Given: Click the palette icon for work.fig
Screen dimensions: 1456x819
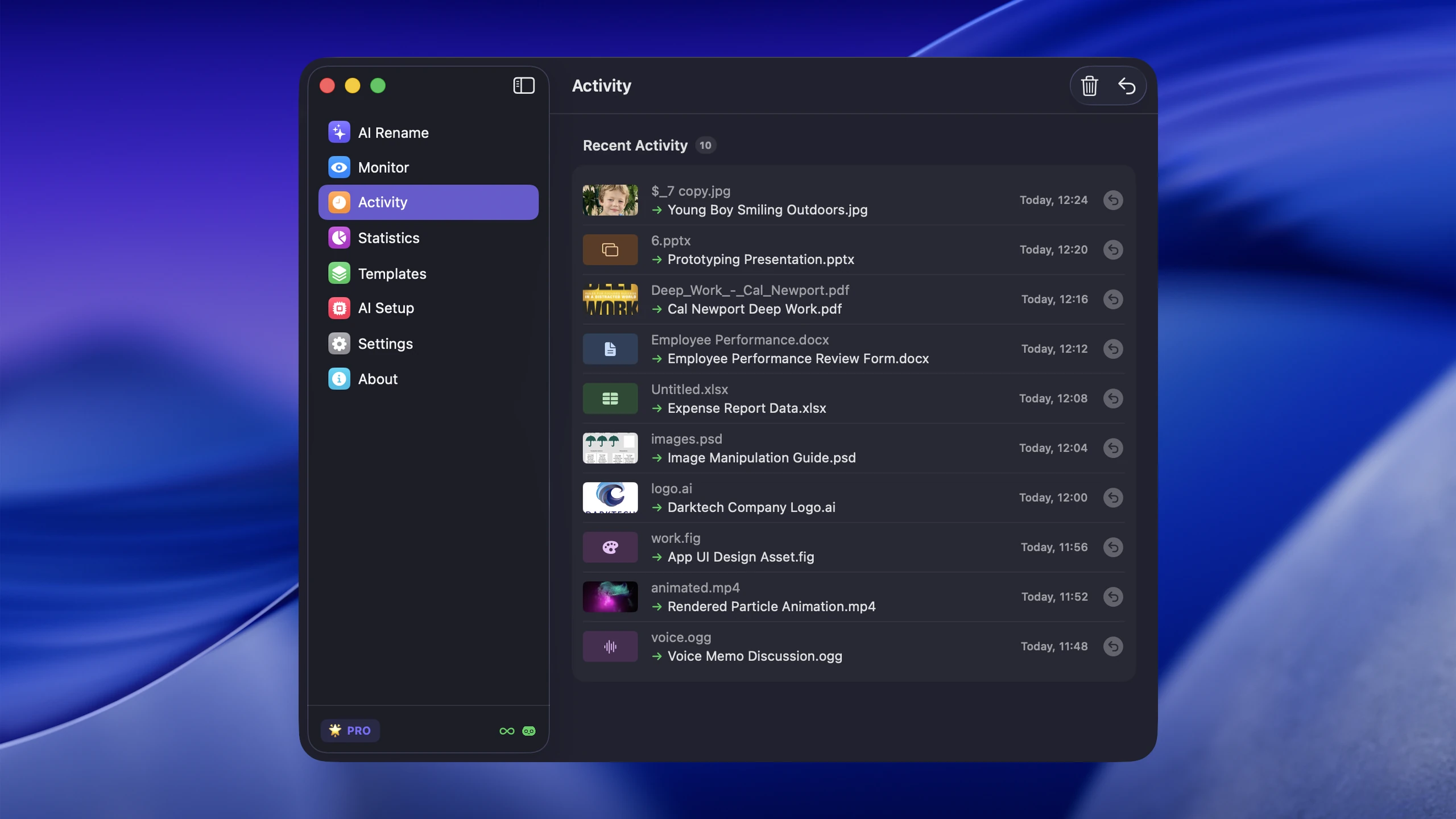Looking at the screenshot, I should pyautogui.click(x=610, y=547).
